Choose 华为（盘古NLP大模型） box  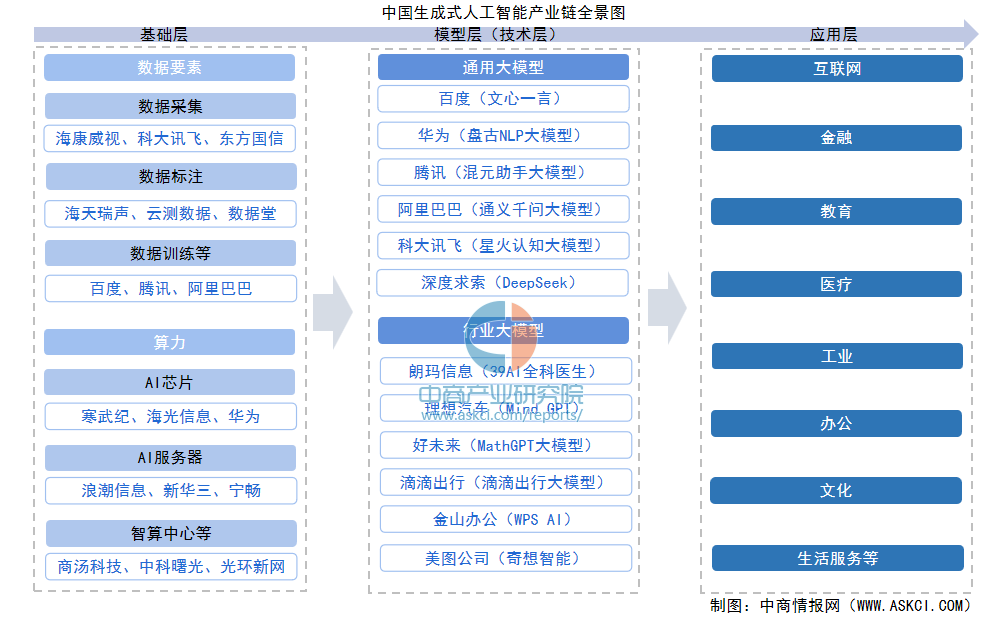[x=503, y=136]
